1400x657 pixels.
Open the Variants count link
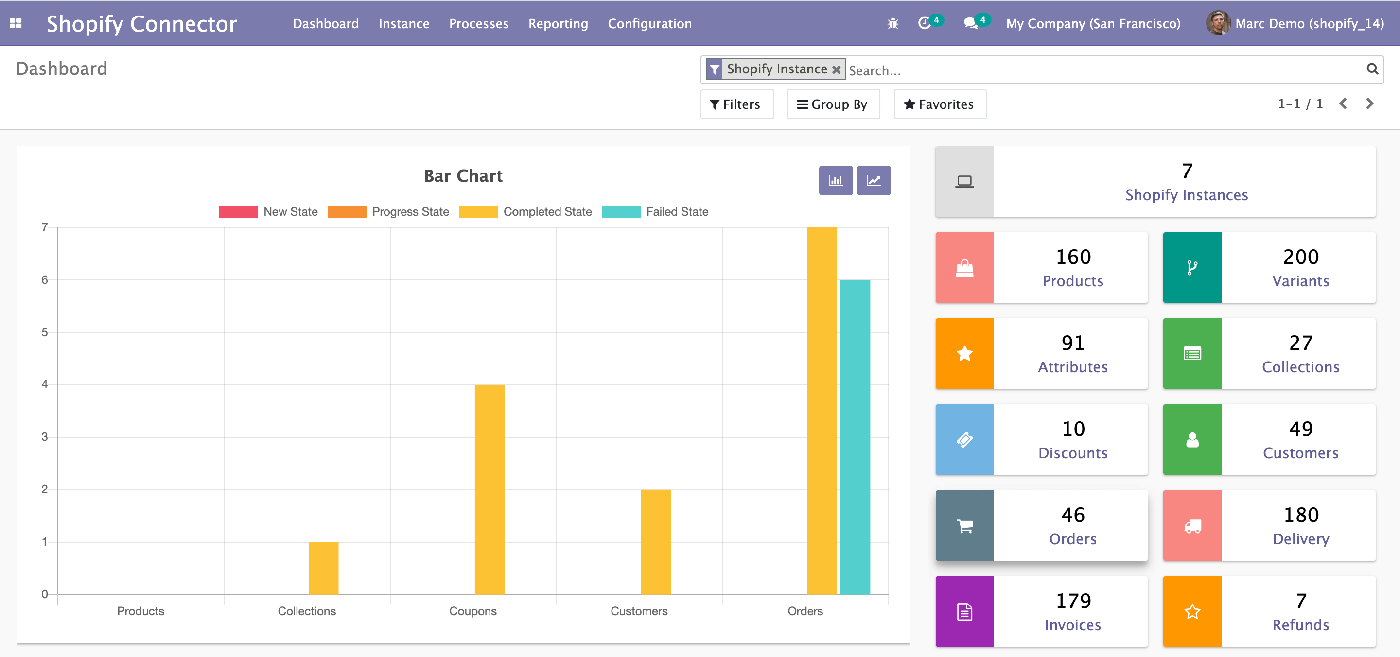tap(1301, 281)
